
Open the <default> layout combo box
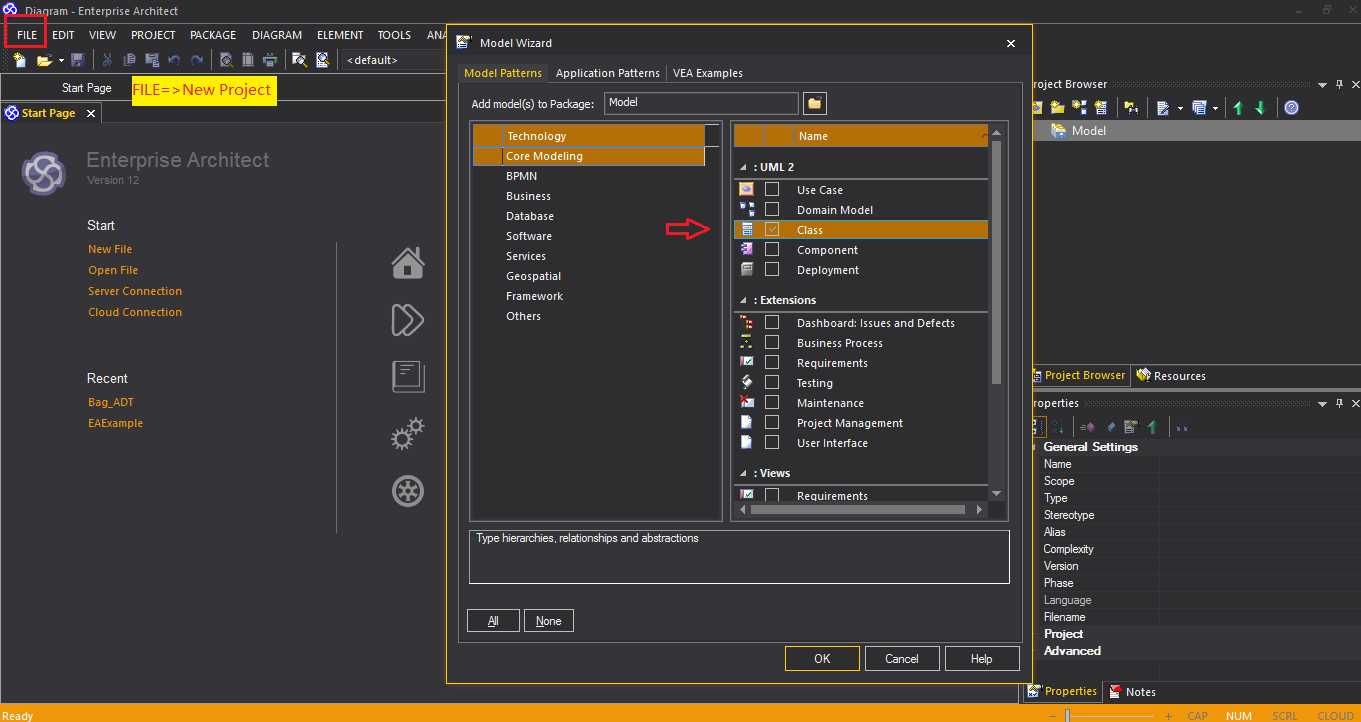[395, 60]
